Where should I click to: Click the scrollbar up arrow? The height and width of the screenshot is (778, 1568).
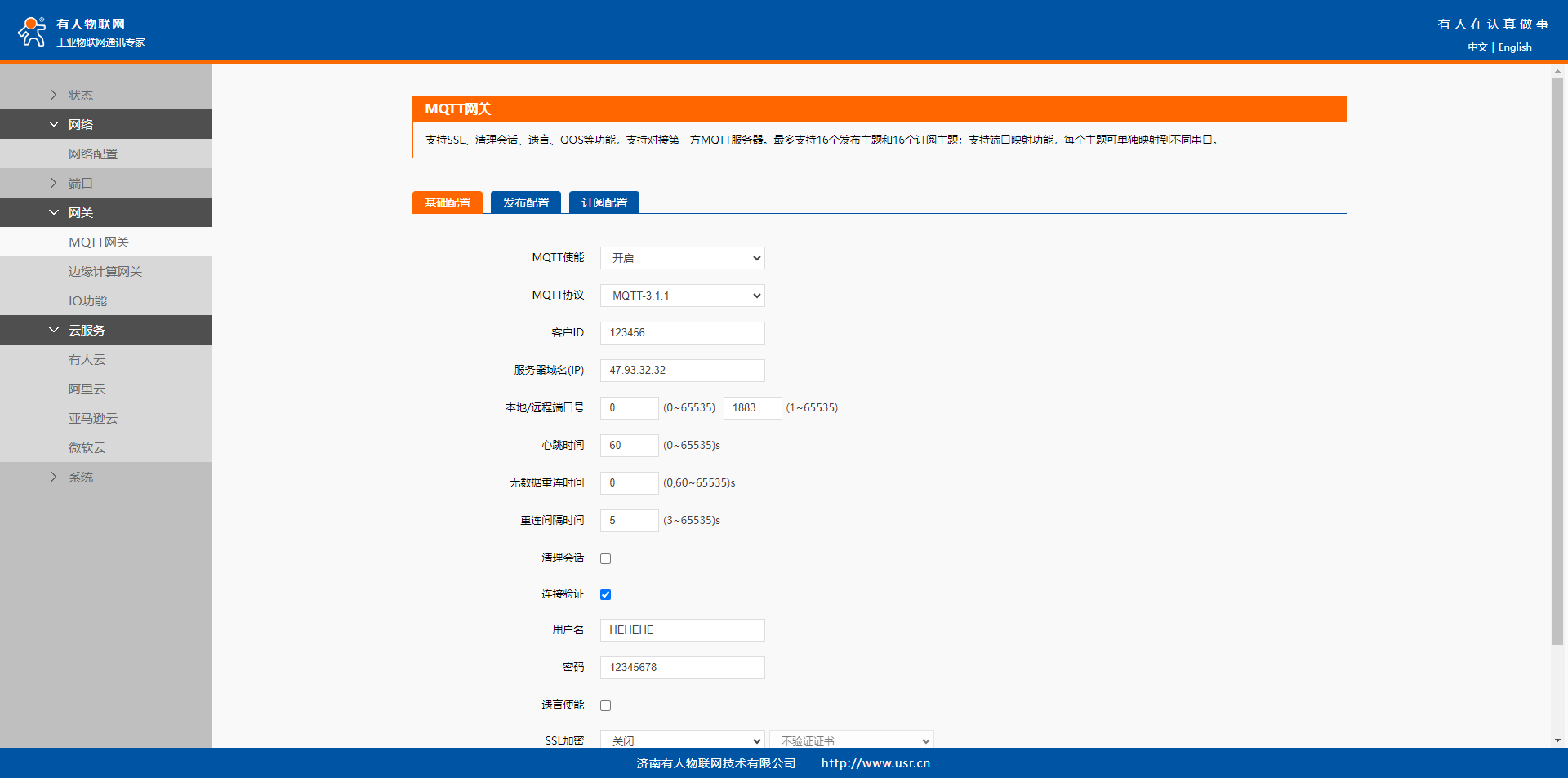1557,71
